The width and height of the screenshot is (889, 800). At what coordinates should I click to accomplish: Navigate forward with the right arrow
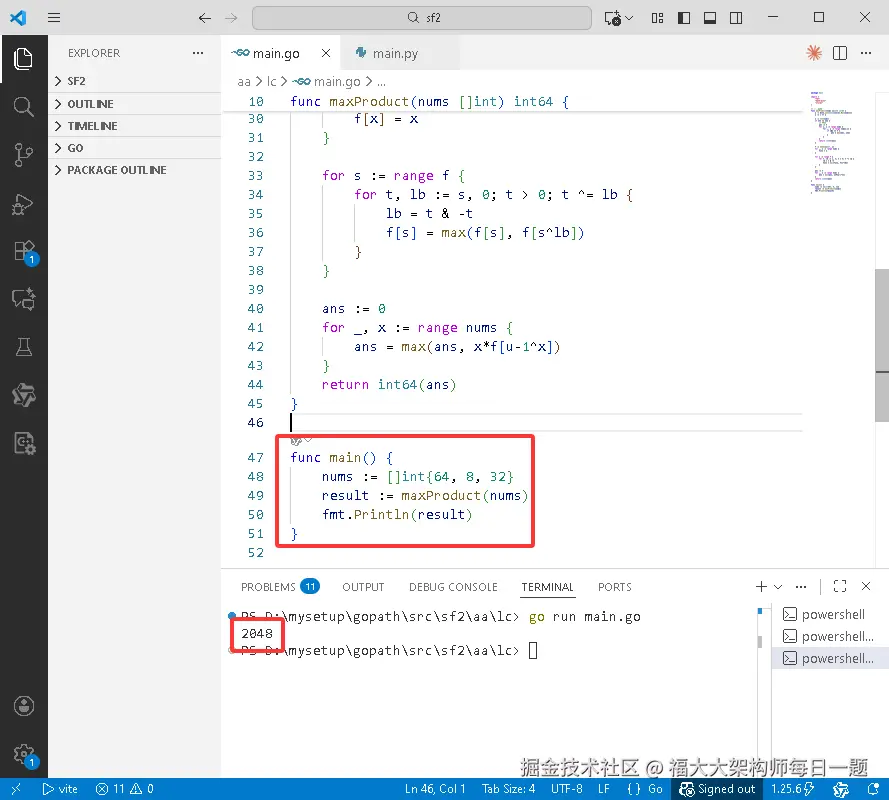[x=231, y=18]
